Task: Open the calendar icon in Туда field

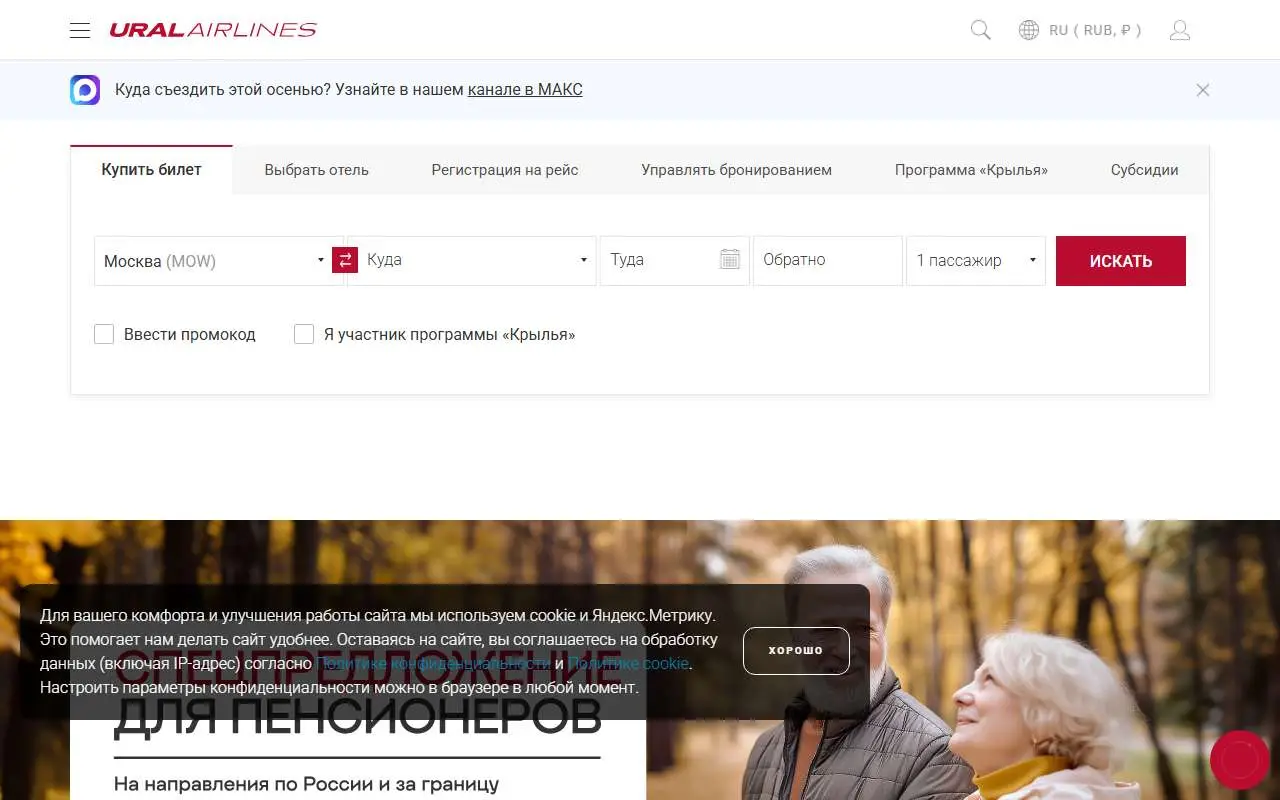Action: [730, 260]
